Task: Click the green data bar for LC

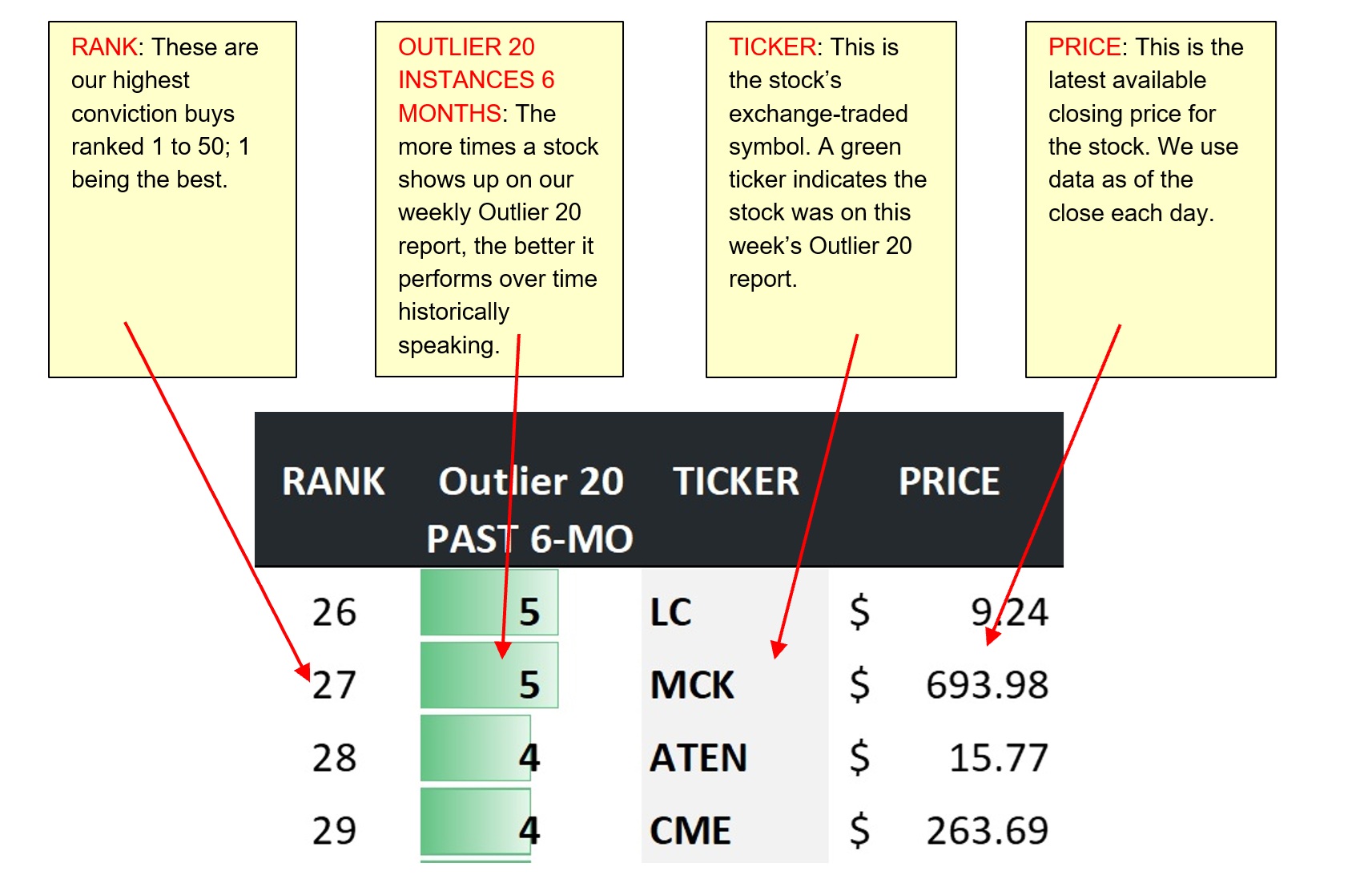Action: [489, 603]
